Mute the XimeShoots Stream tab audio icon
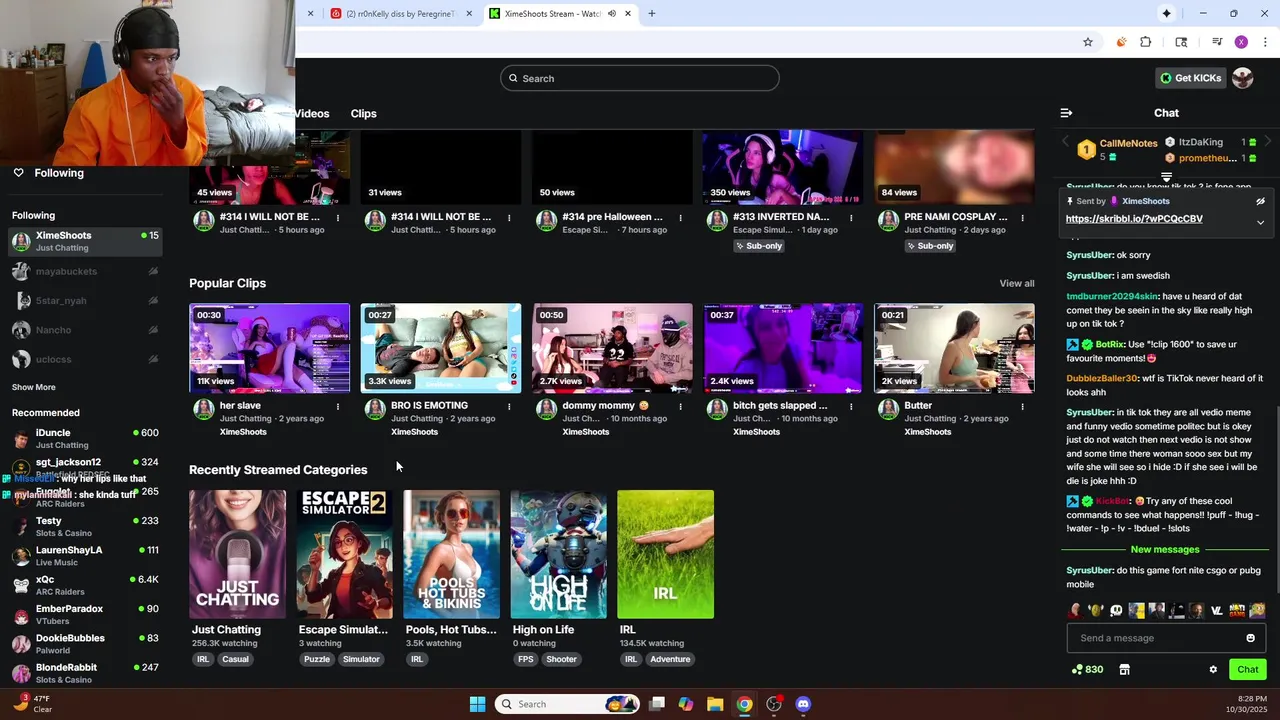Image resolution: width=1280 pixels, height=720 pixels. click(x=612, y=14)
